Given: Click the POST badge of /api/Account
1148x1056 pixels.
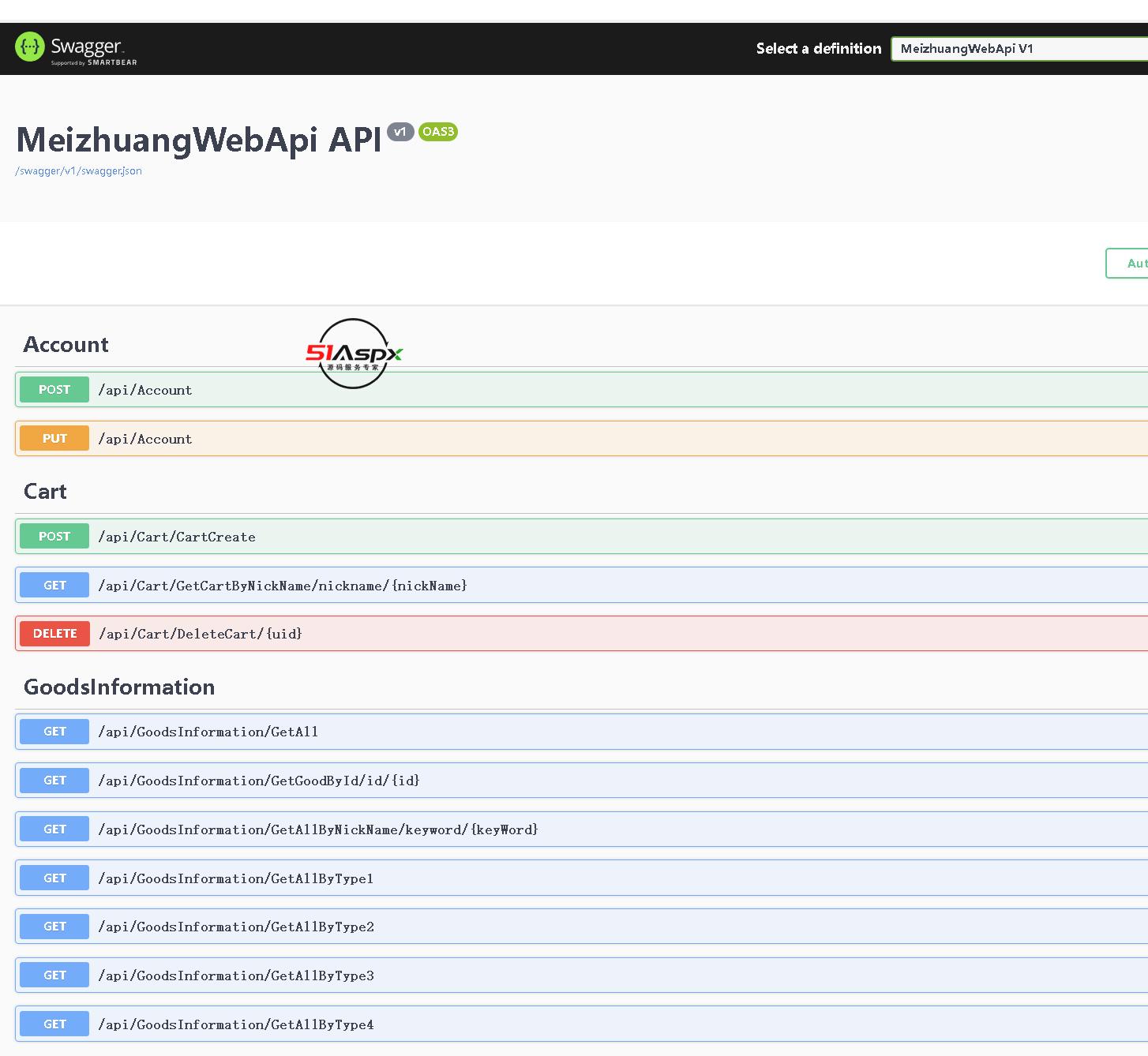Looking at the screenshot, I should click(54, 390).
